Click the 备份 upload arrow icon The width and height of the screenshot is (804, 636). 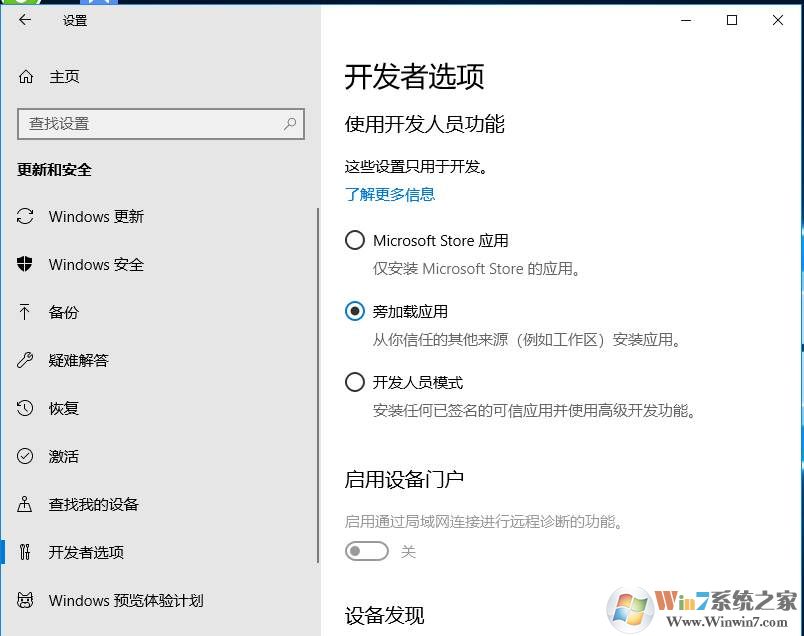25,312
